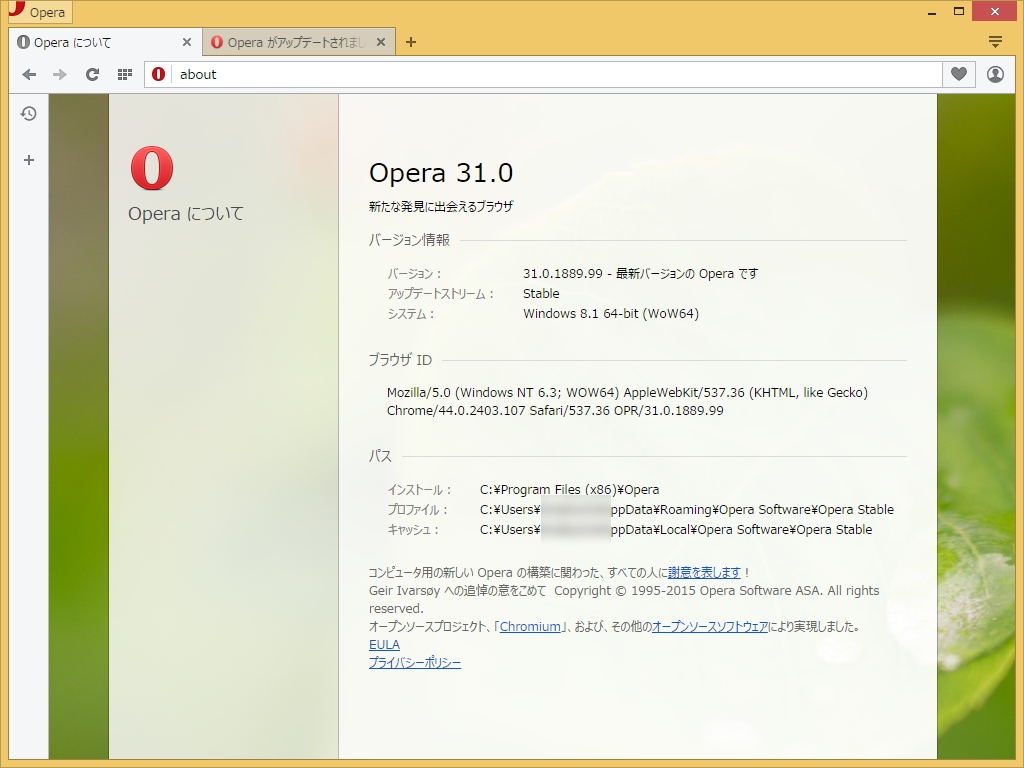1024x768 pixels.
Task: Click the Opera badge in the address bar
Action: 158,74
